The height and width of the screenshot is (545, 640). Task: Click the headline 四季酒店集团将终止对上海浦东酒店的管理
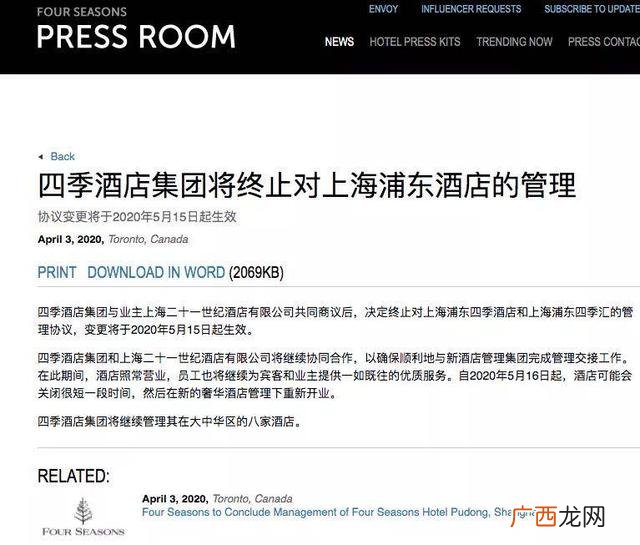(x=307, y=185)
